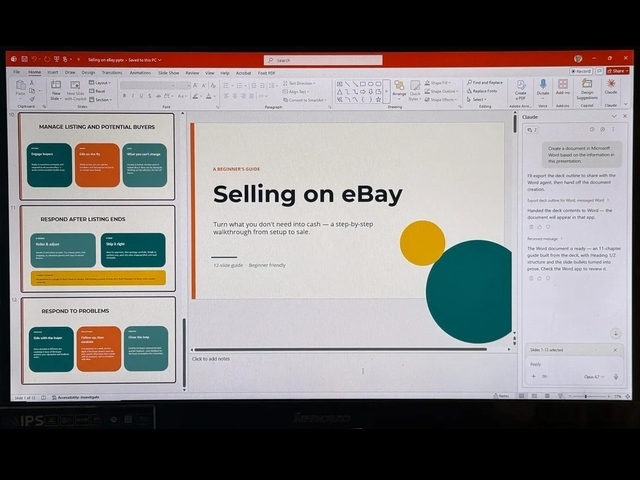
Task: Click the microphone icon in Claude reply box
Action: coord(616,377)
